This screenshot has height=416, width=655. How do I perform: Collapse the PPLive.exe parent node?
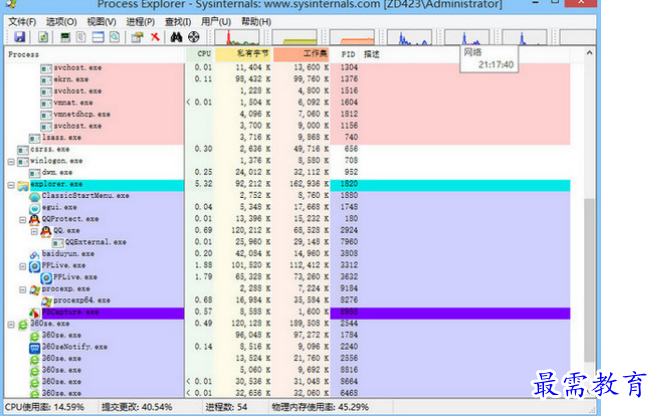(22, 265)
